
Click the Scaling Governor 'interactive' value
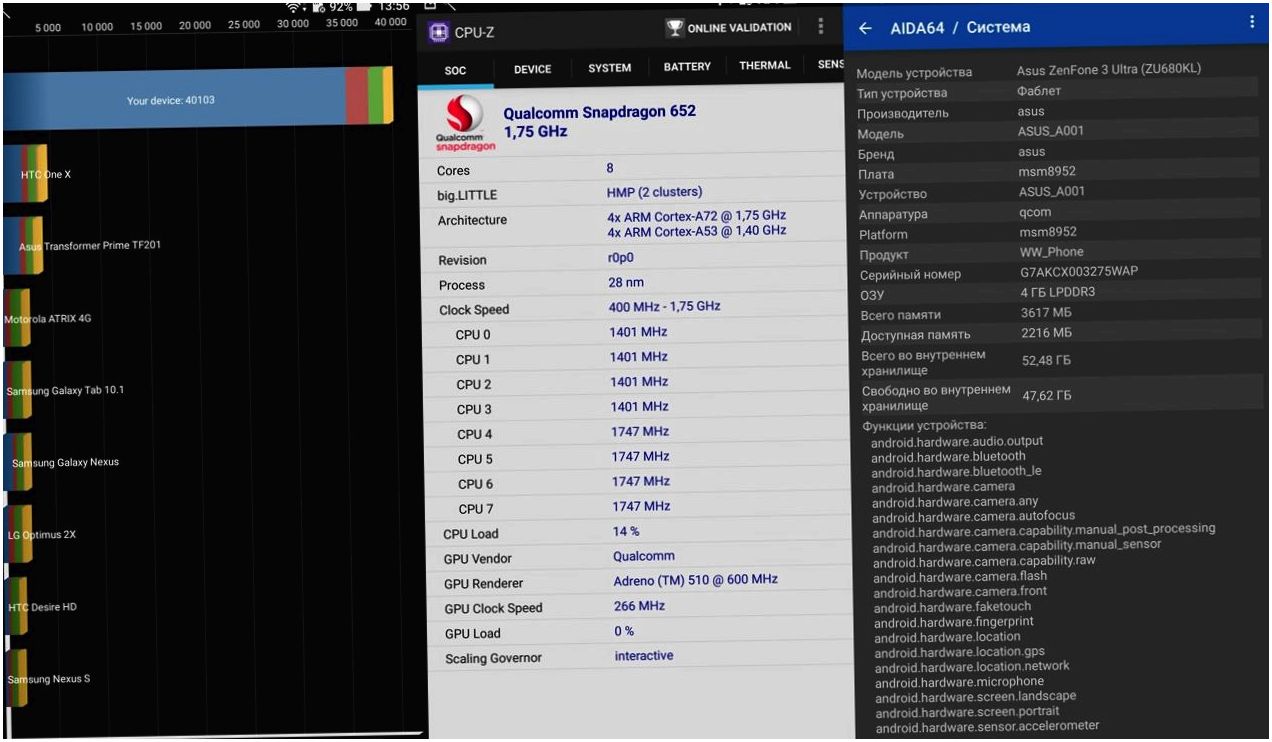coord(644,656)
